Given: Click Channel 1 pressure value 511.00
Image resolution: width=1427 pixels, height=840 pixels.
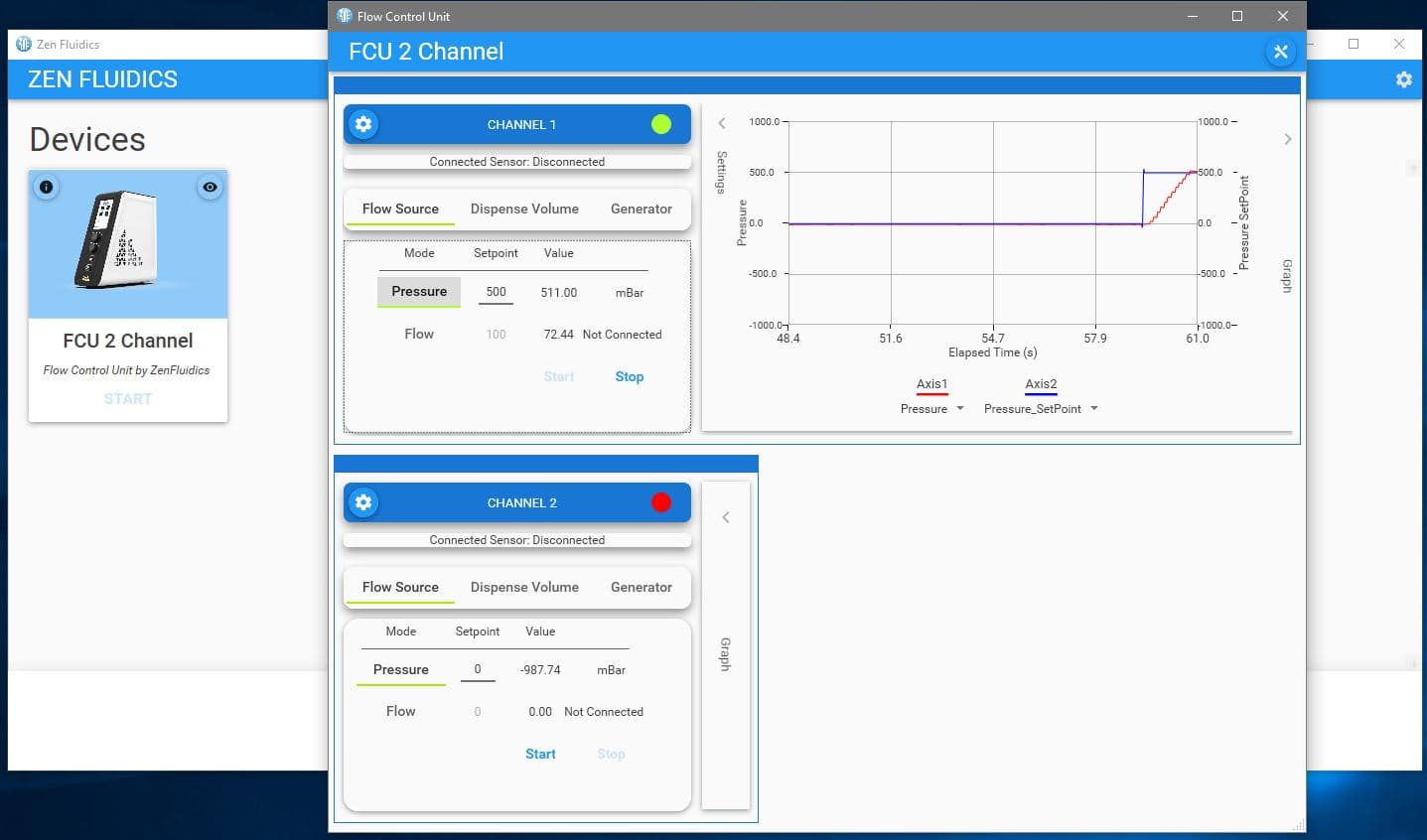Looking at the screenshot, I should (x=559, y=293).
